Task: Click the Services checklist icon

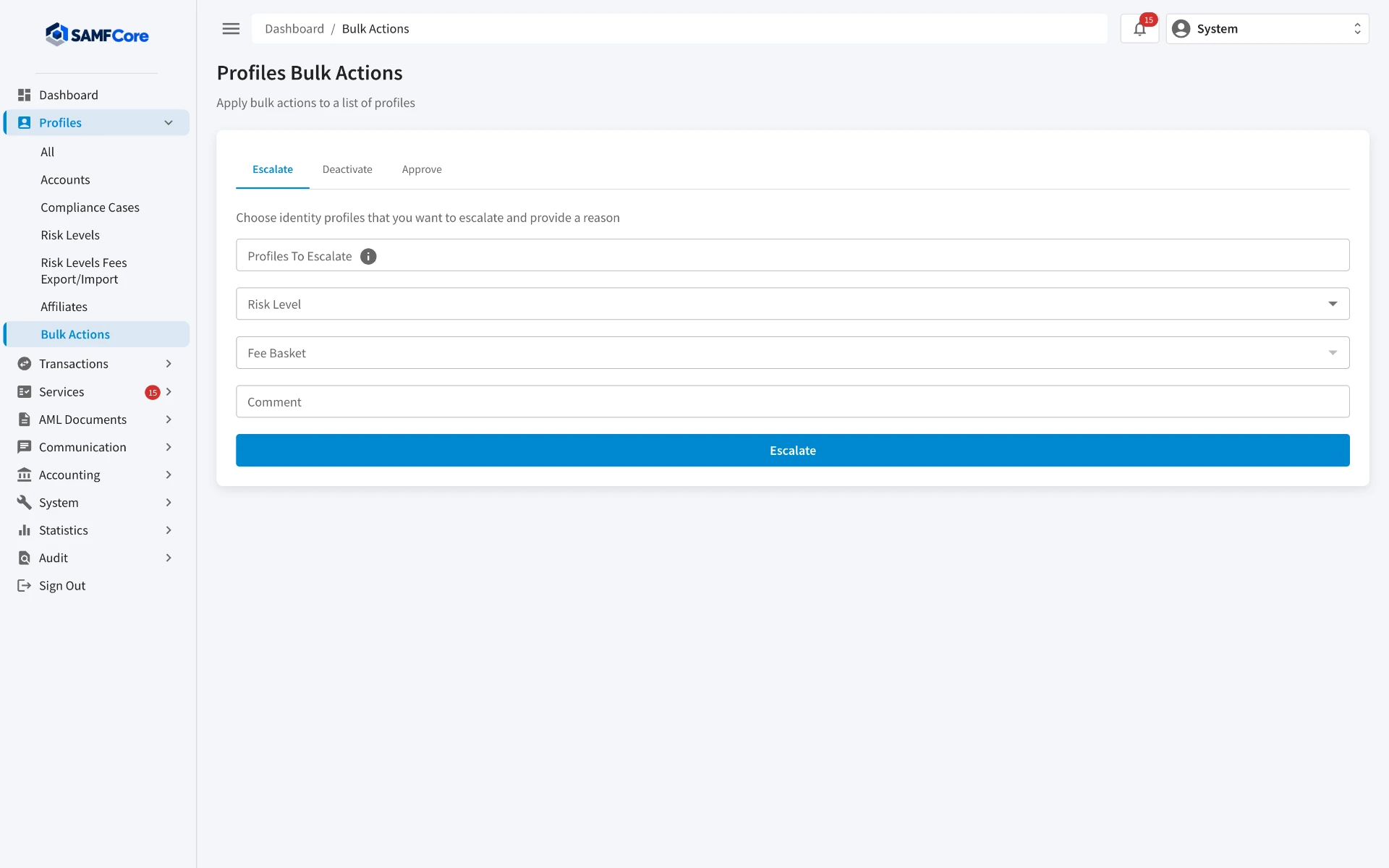Action: pyautogui.click(x=25, y=392)
